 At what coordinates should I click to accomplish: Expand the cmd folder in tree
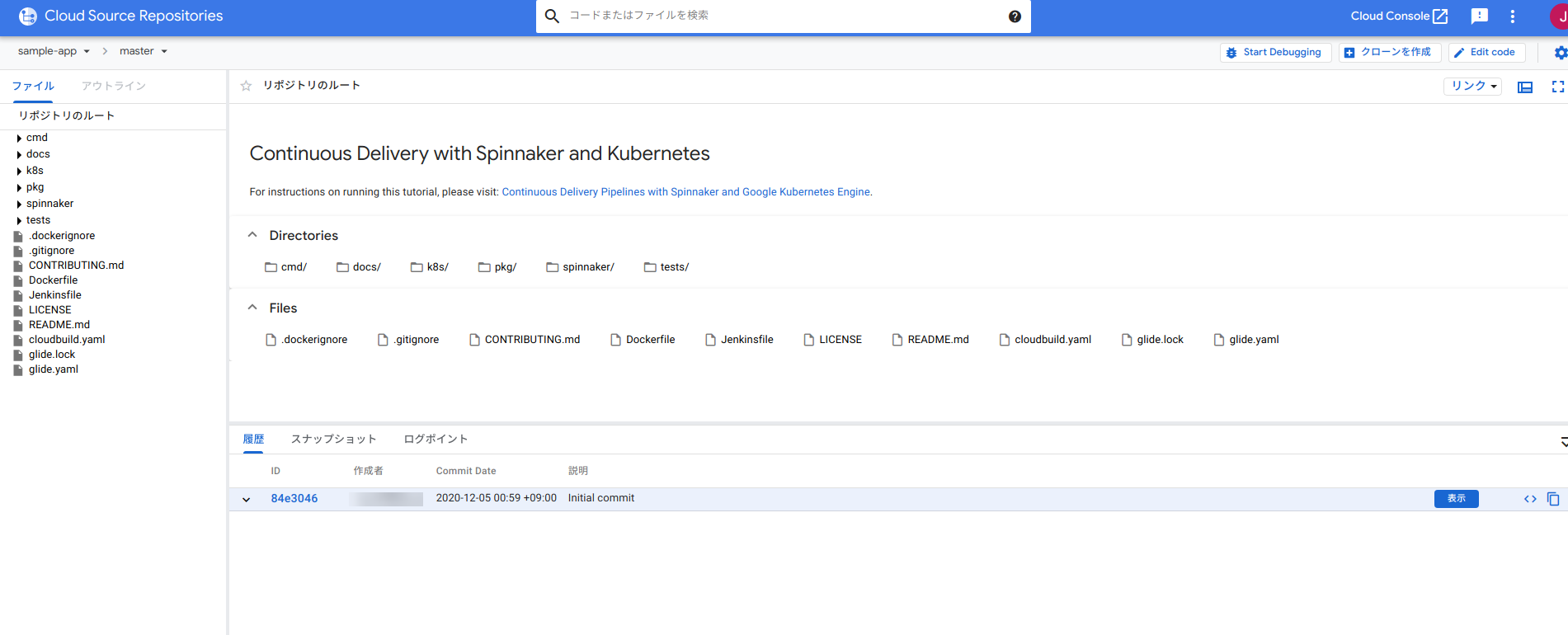19,139
